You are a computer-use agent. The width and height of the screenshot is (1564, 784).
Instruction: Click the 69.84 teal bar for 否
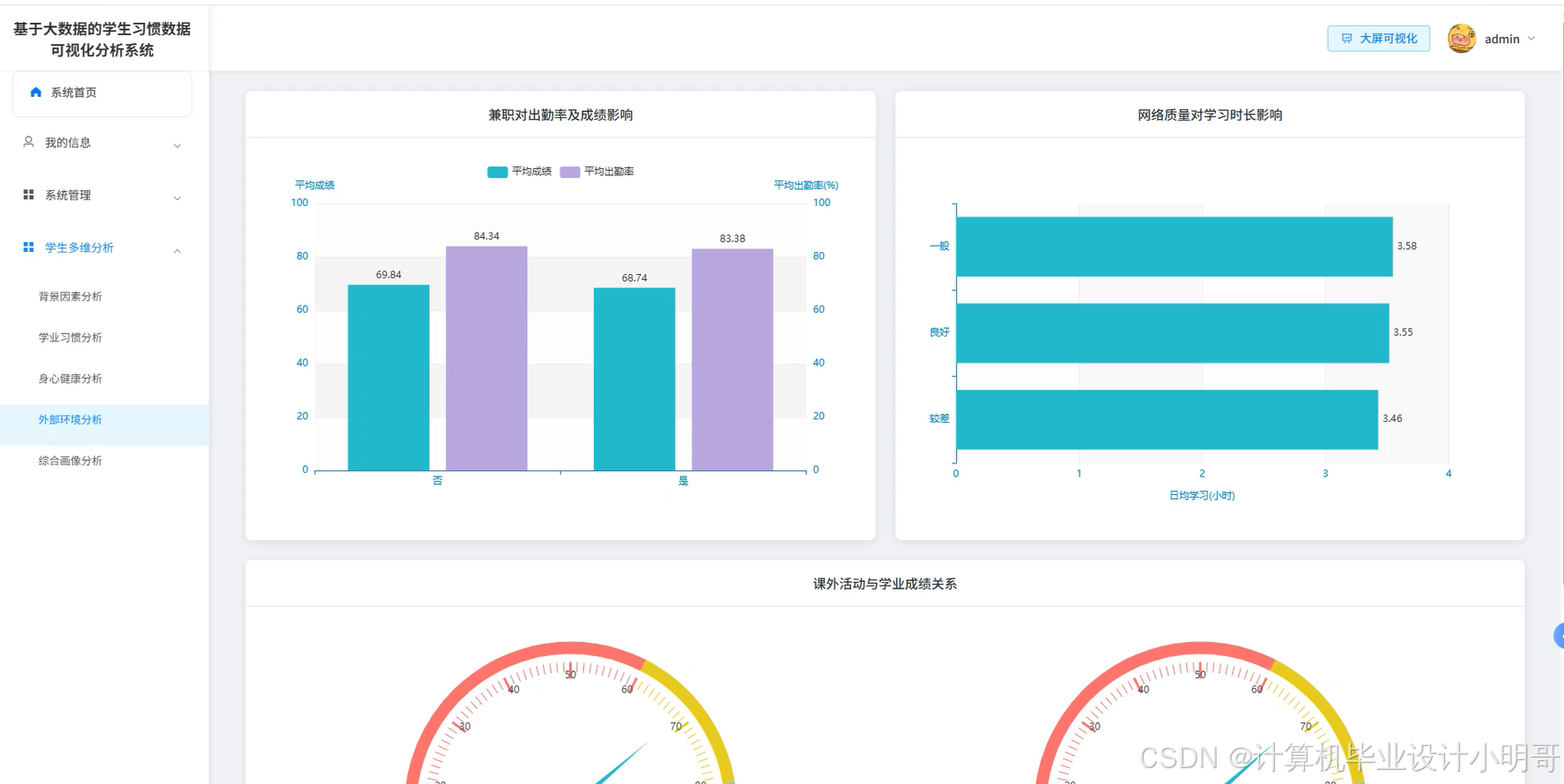point(389,378)
